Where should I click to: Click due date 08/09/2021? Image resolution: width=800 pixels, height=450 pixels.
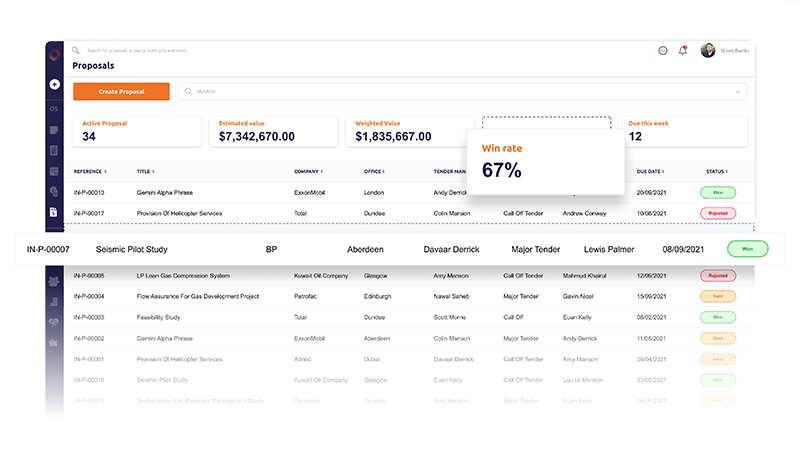pos(683,249)
